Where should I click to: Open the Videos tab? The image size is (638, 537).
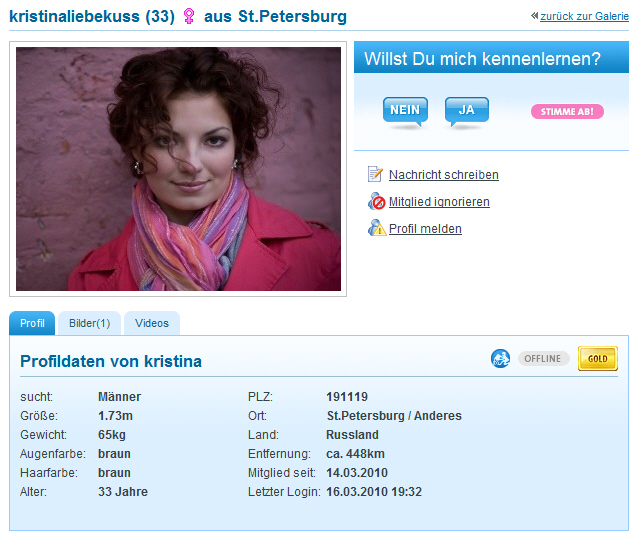[152, 323]
